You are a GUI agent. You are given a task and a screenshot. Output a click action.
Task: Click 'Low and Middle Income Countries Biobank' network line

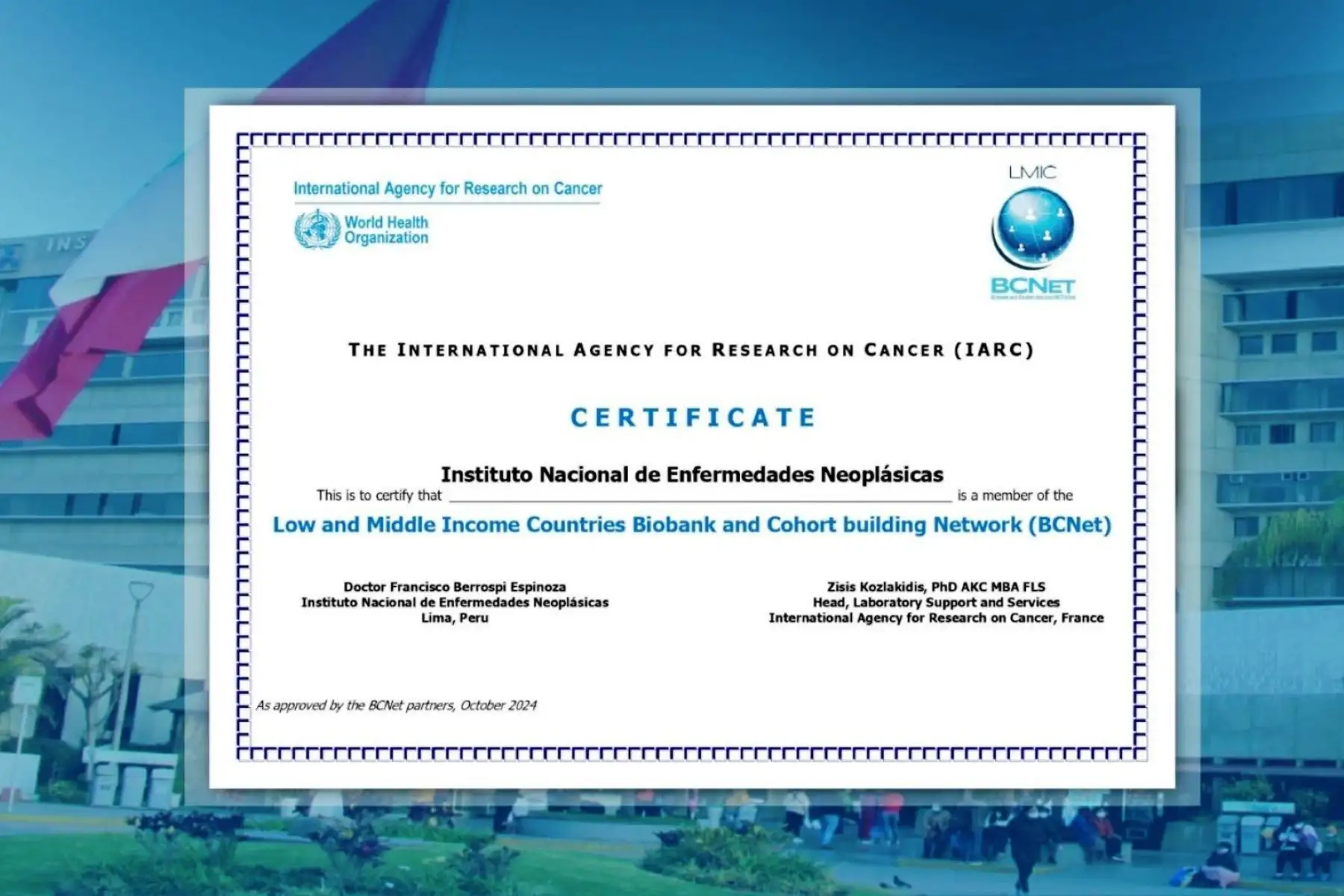click(x=692, y=525)
